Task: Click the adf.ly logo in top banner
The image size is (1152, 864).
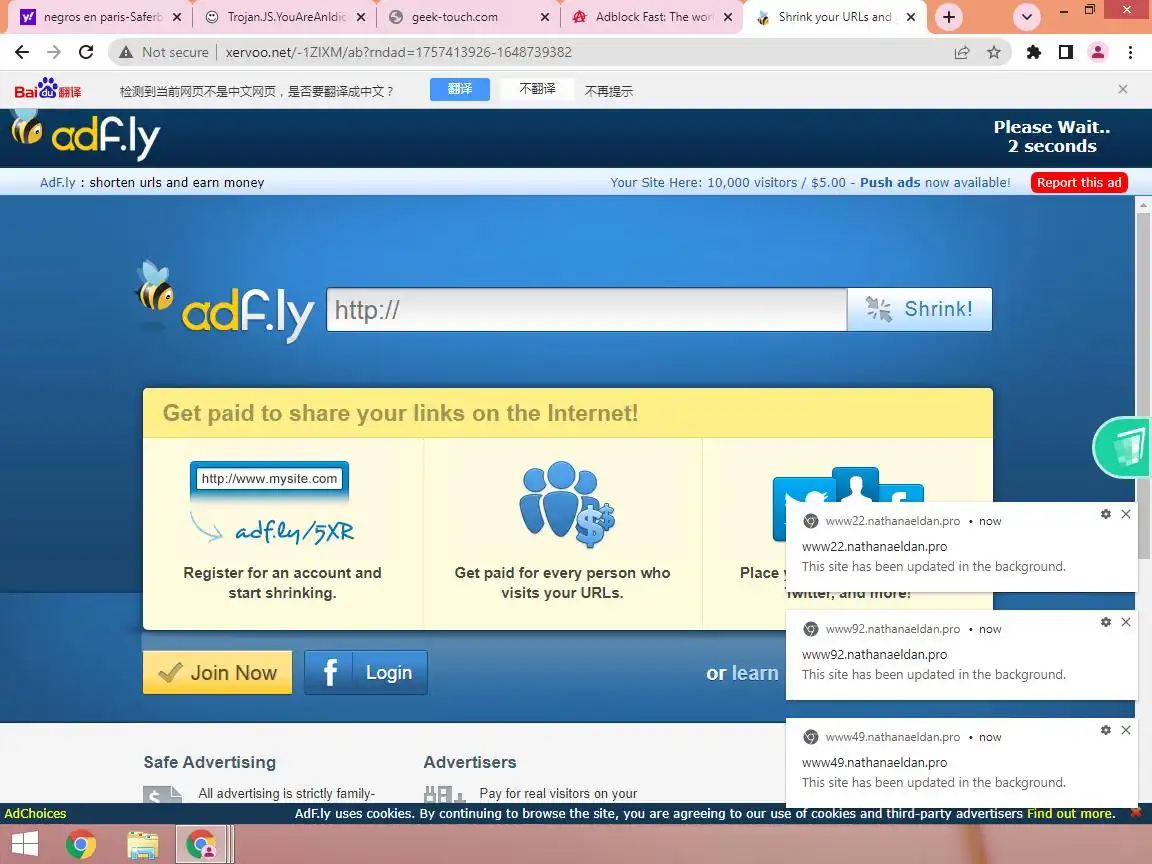Action: click(86, 134)
